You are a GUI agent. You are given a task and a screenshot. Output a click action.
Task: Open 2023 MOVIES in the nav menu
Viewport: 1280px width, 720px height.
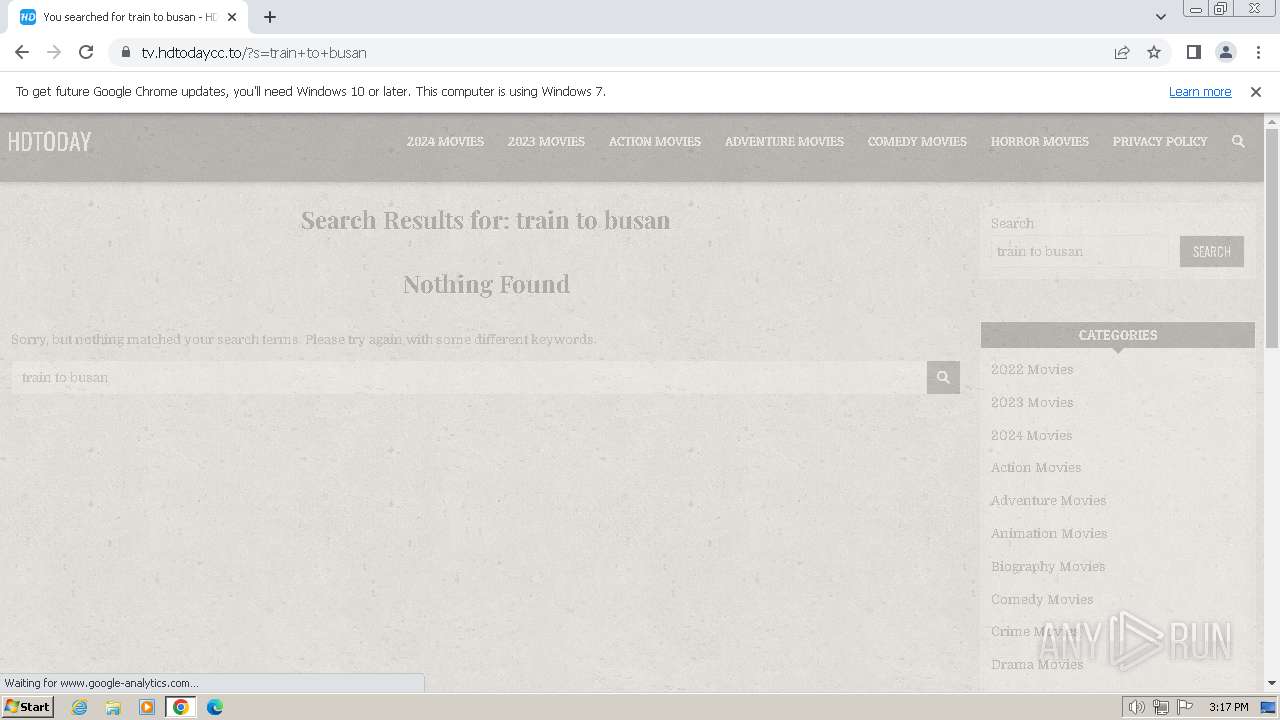[x=546, y=141]
